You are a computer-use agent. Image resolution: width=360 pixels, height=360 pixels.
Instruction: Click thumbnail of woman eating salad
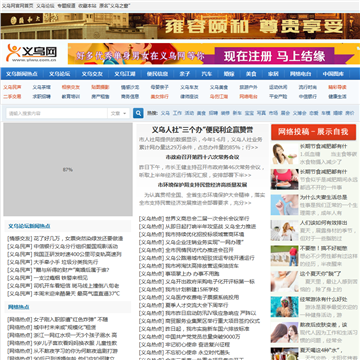[x=284, y=154]
